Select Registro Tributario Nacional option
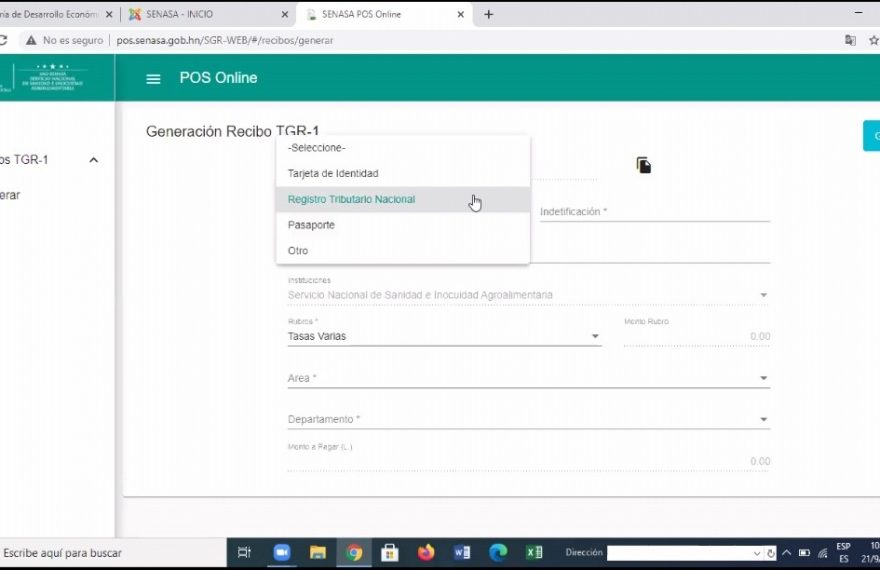 [351, 200]
